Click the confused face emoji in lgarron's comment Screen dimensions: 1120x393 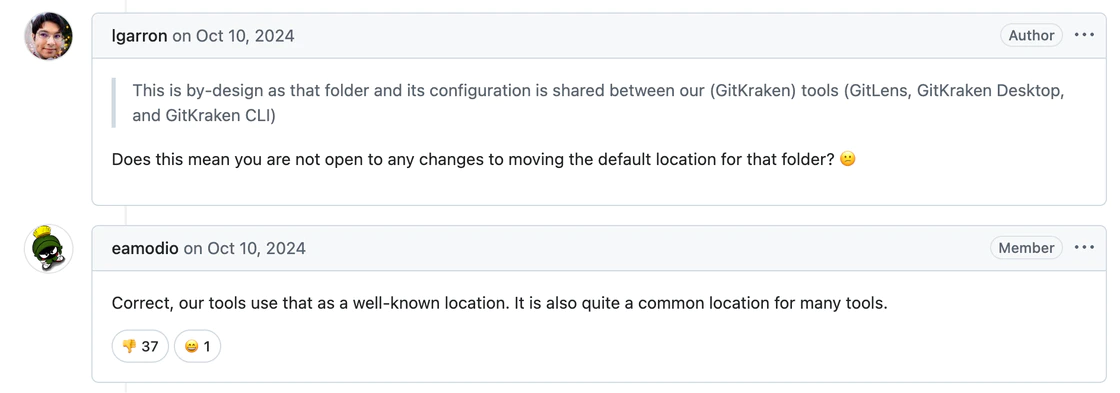pos(847,159)
